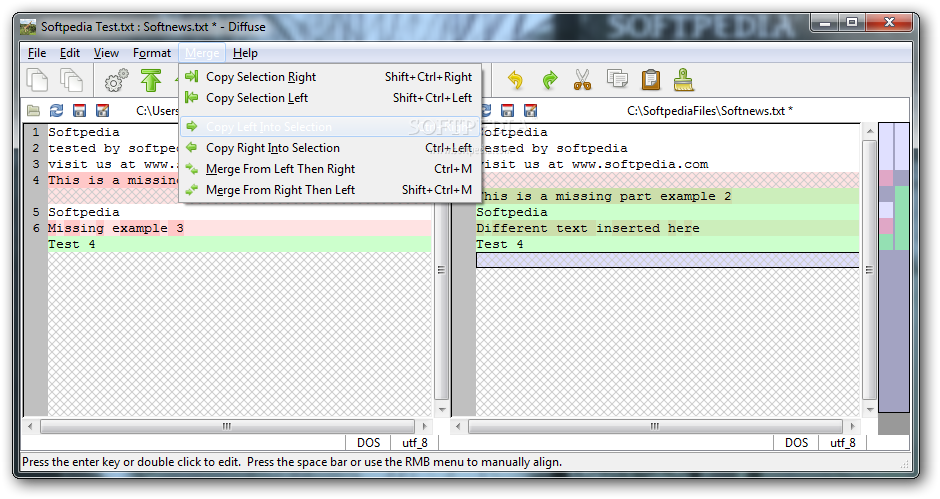Screen dimensions: 940x499
Task: Click scroll-up arrow of right pane
Action: click(x=869, y=130)
